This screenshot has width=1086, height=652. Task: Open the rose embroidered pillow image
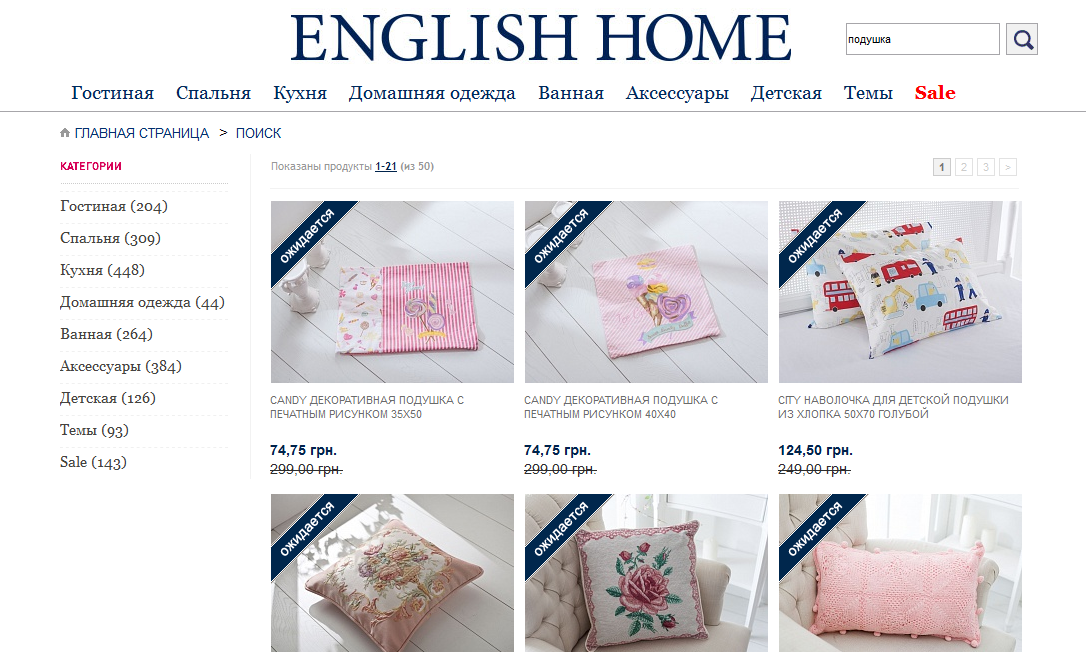point(646,573)
